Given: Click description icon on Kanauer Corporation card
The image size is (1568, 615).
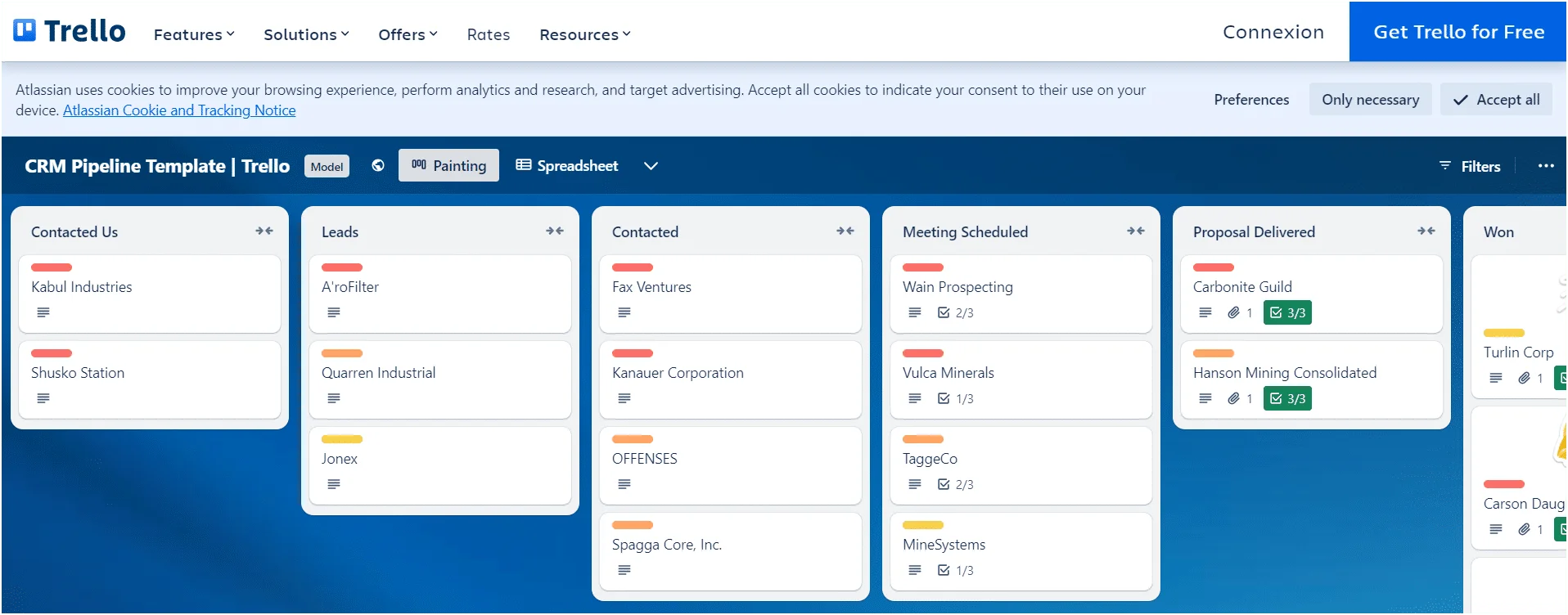Looking at the screenshot, I should (624, 398).
